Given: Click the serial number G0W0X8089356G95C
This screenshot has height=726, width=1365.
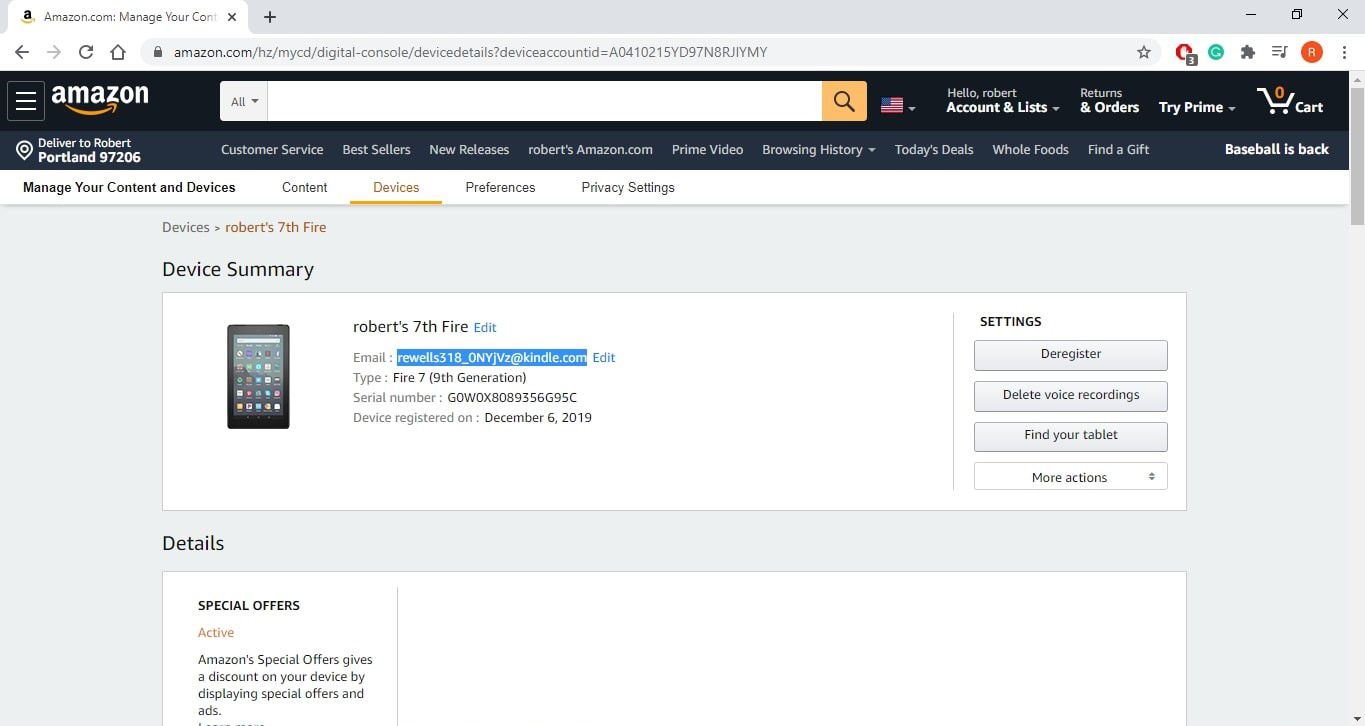Looking at the screenshot, I should coord(512,397).
